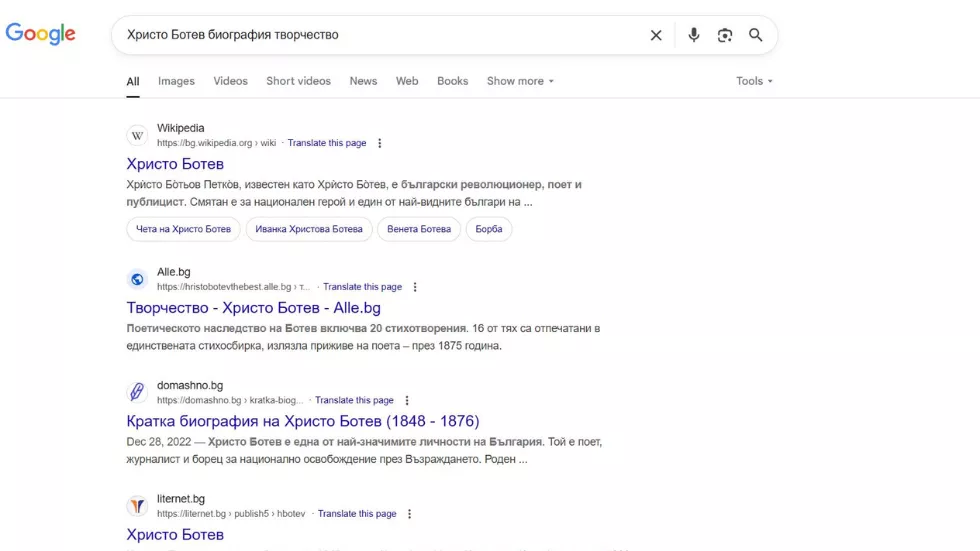Translate the domashno.bg result page
Viewport: 980px width, 551px height.
(354, 400)
